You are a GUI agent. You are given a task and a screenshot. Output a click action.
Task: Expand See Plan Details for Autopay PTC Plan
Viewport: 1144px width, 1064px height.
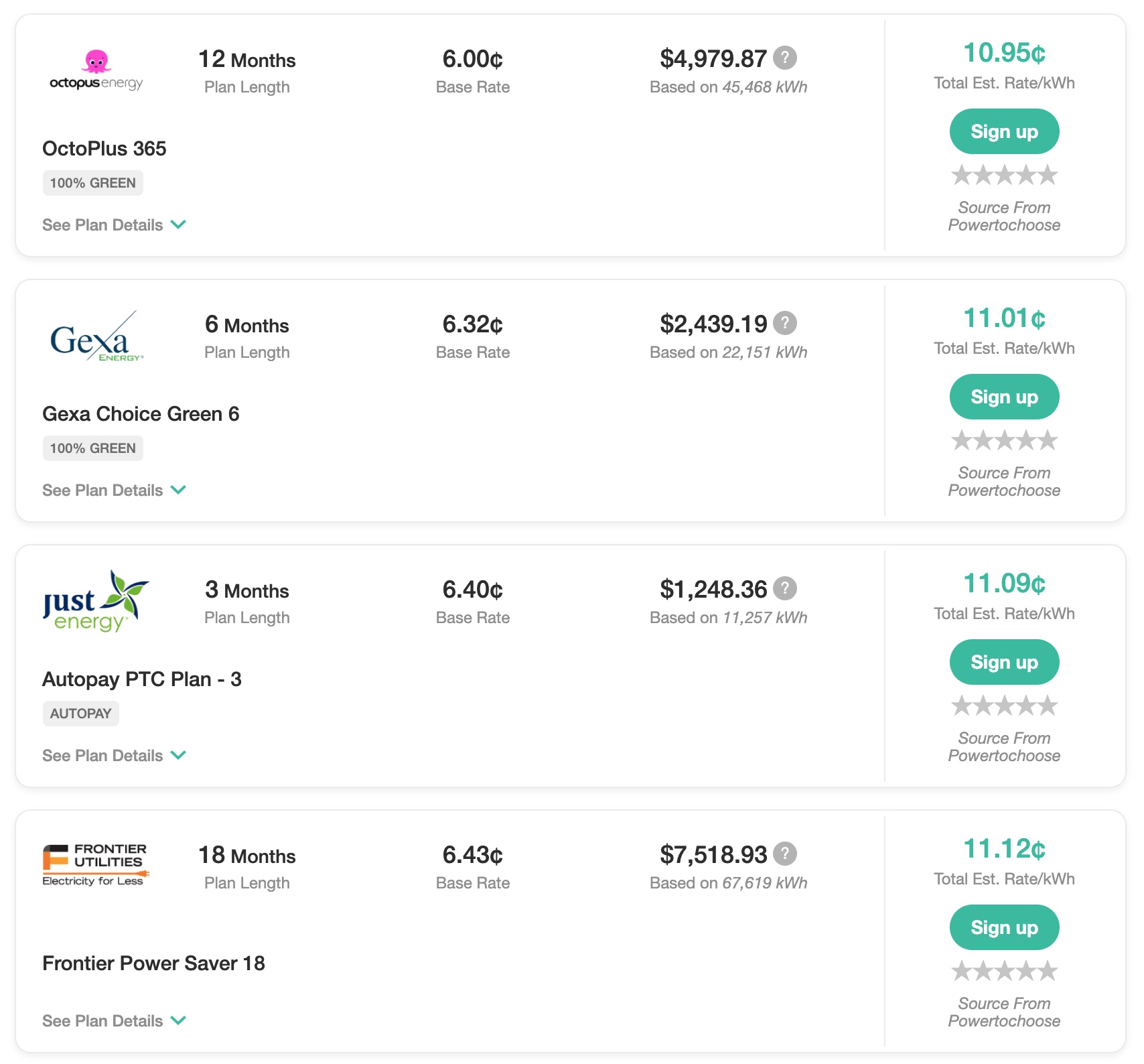[114, 756]
